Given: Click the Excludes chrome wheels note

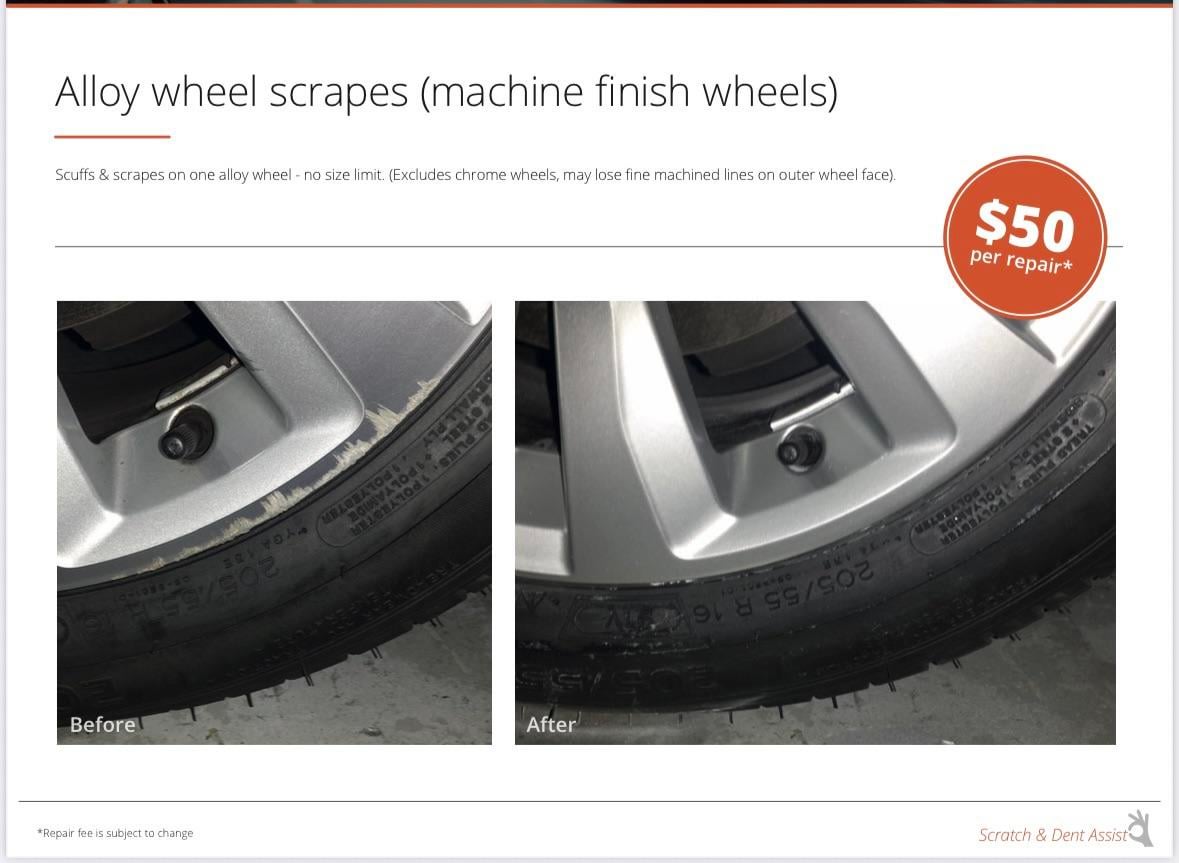Looking at the screenshot, I should pos(642,175).
